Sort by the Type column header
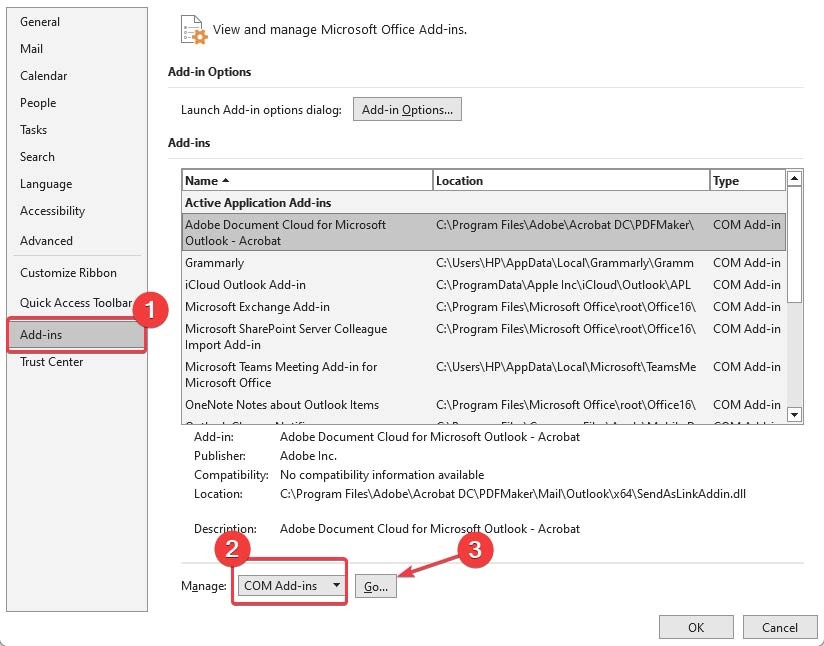This screenshot has width=824, height=646. pyautogui.click(x=747, y=180)
